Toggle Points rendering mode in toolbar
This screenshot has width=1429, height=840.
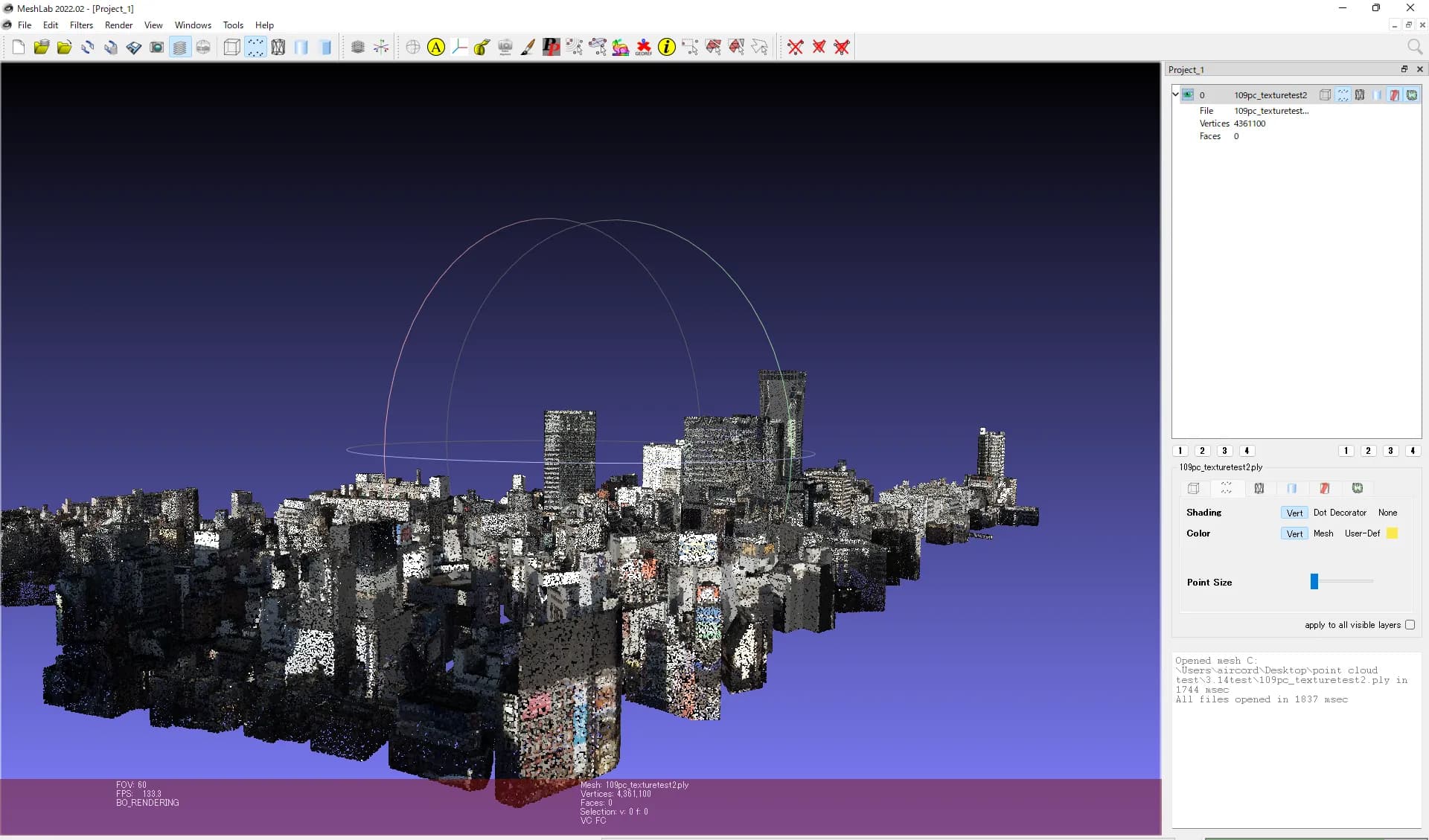[255, 48]
